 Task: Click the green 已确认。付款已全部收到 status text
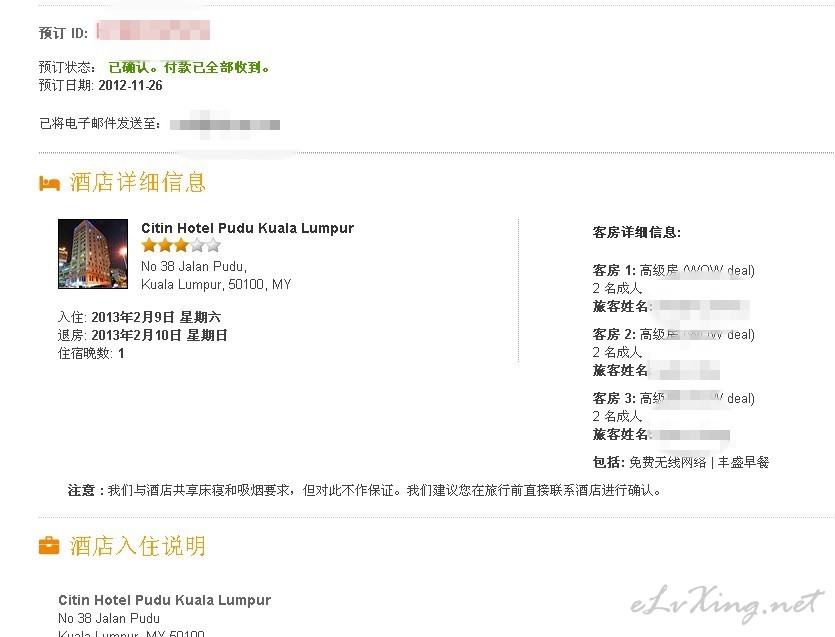point(190,67)
